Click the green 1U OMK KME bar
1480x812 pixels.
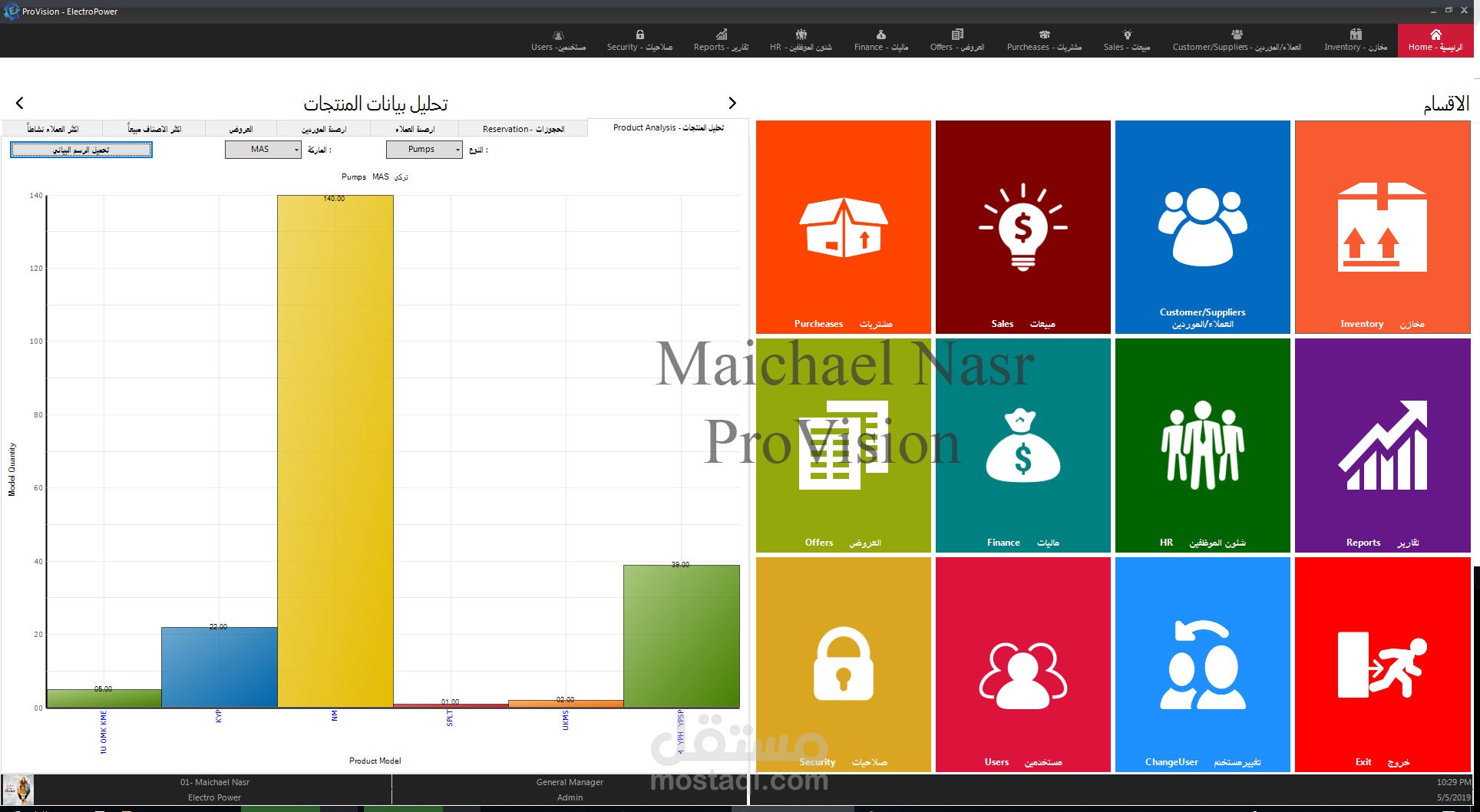click(x=104, y=698)
